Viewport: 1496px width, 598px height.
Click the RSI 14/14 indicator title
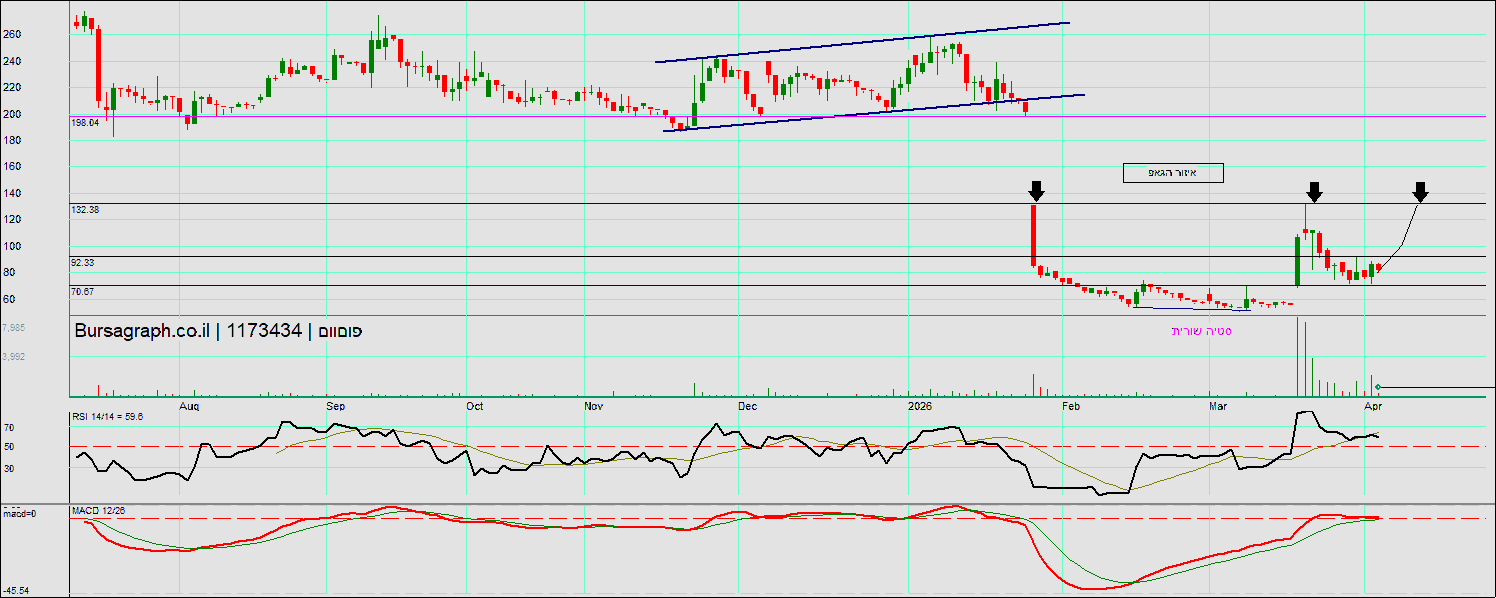coord(106,415)
